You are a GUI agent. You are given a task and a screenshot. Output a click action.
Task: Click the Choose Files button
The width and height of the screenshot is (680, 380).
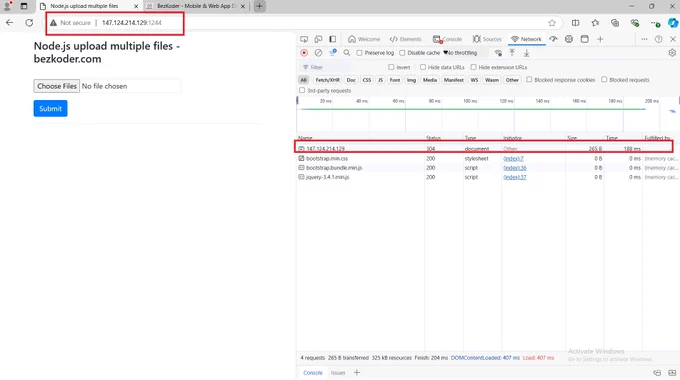coord(57,86)
